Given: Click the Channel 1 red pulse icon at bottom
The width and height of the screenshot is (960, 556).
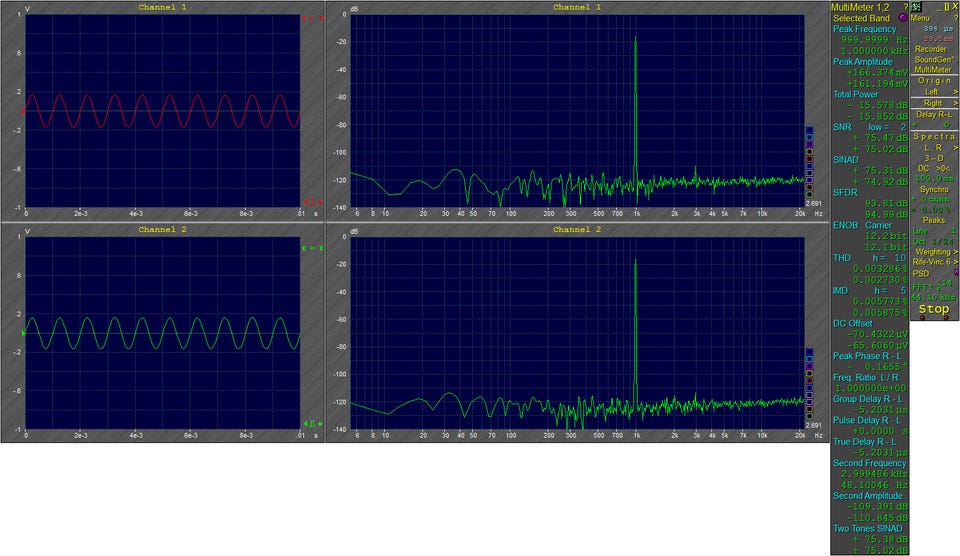Looking at the screenshot, I should 312,202.
